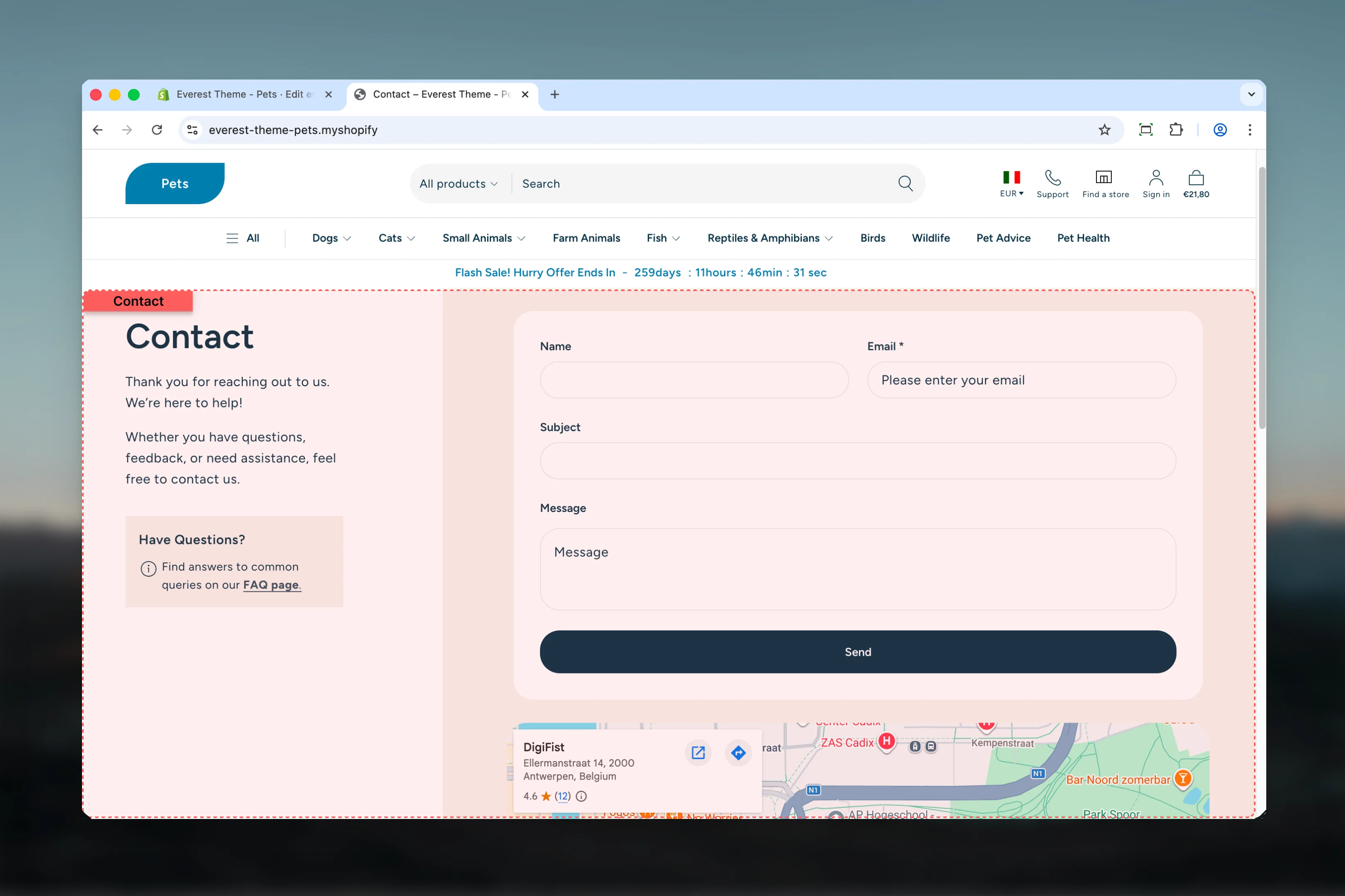This screenshot has width=1345, height=896.
Task: Open the Birds menu item
Action: tap(872, 238)
